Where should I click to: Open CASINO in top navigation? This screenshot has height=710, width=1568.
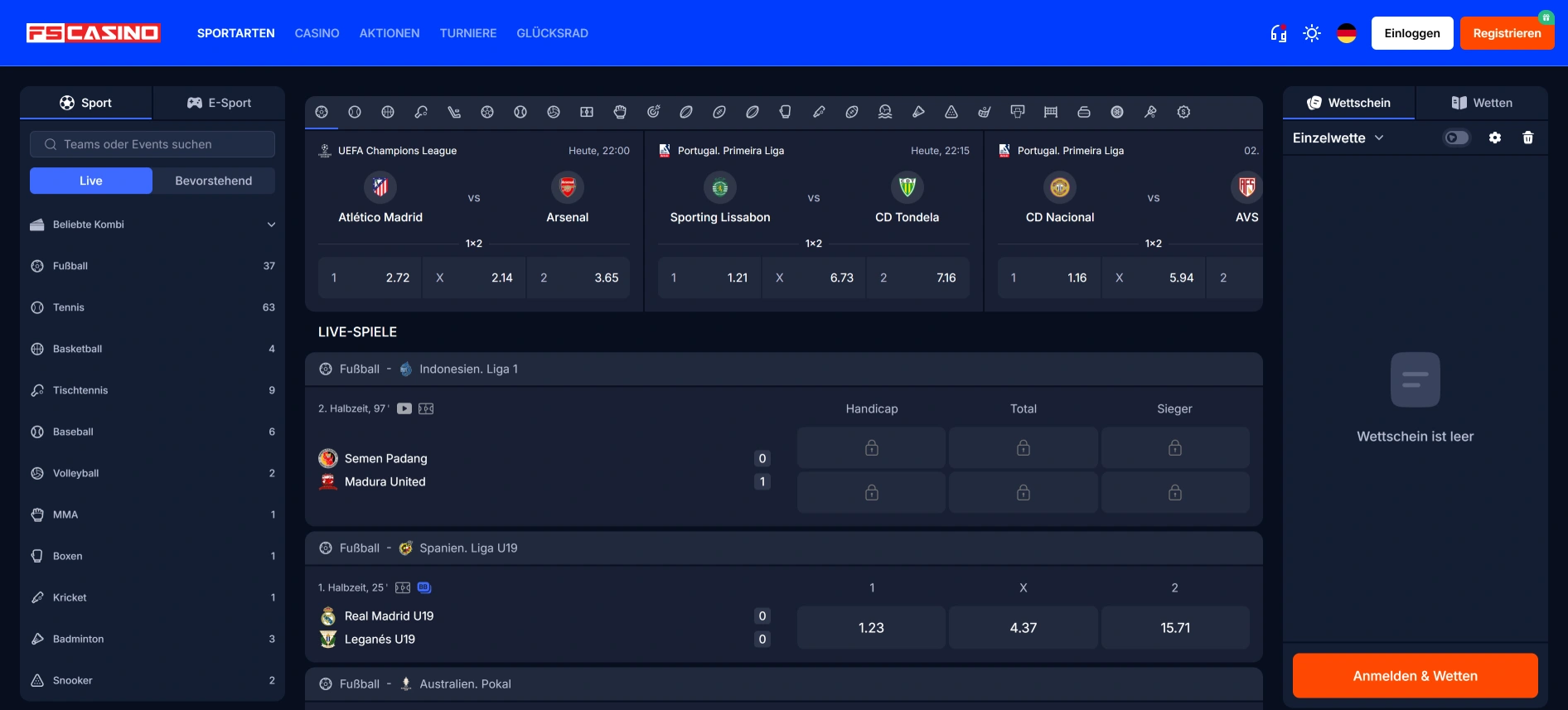click(x=317, y=33)
